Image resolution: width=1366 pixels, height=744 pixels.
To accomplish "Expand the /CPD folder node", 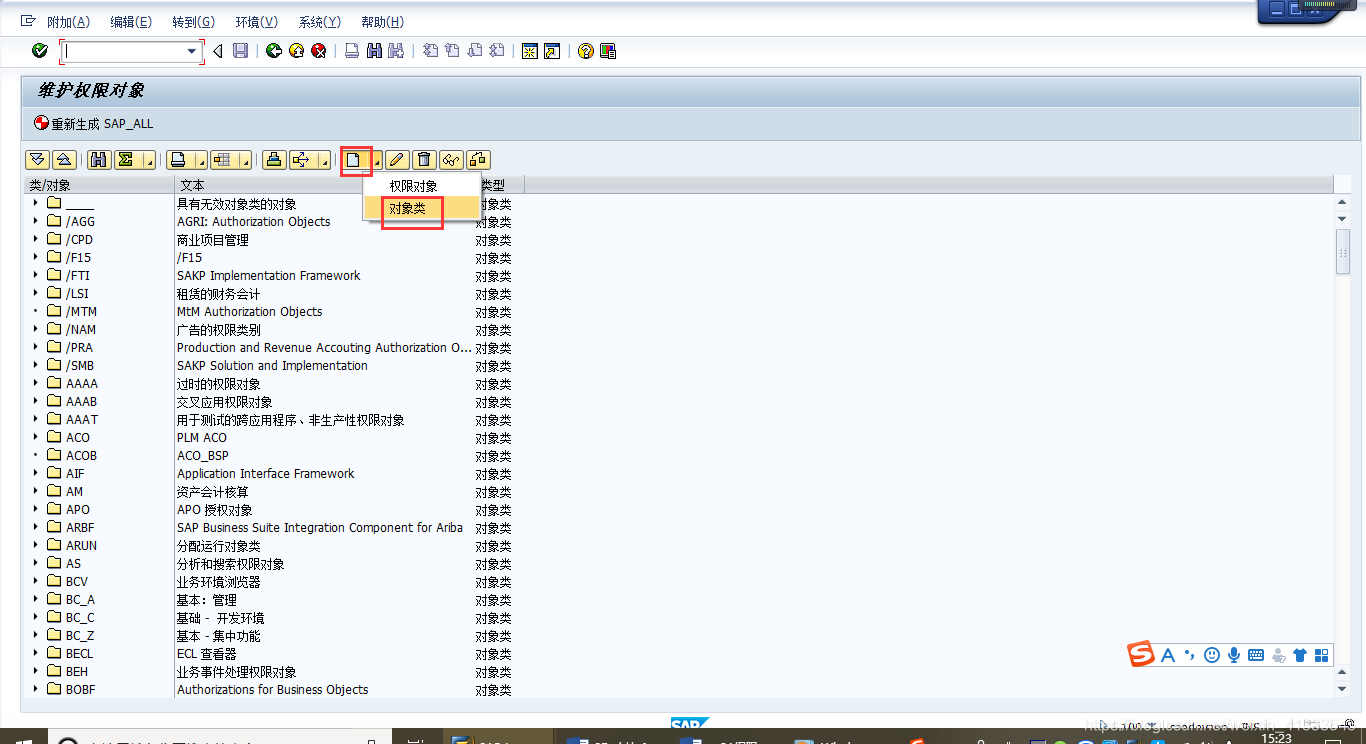I will (35, 239).
